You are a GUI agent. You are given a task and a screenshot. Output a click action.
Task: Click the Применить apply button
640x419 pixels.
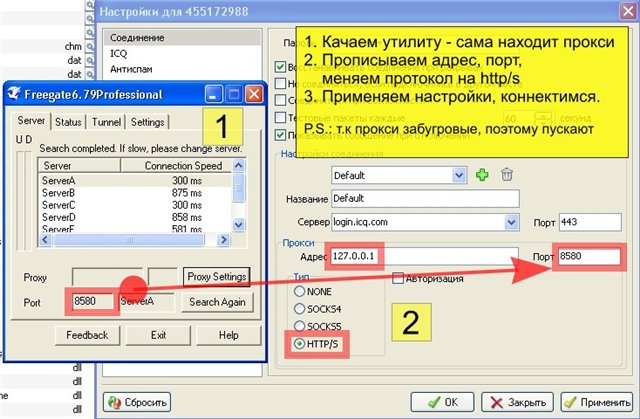pyautogui.click(x=597, y=402)
